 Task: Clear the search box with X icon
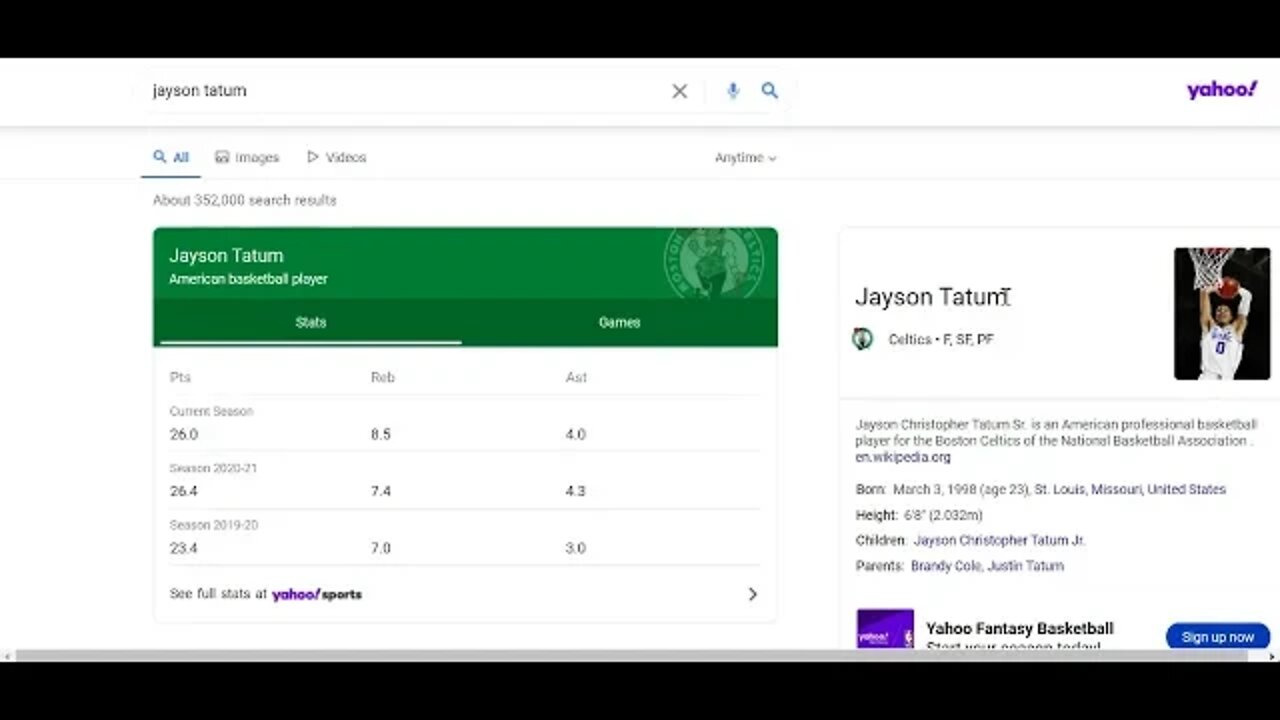[x=679, y=91]
